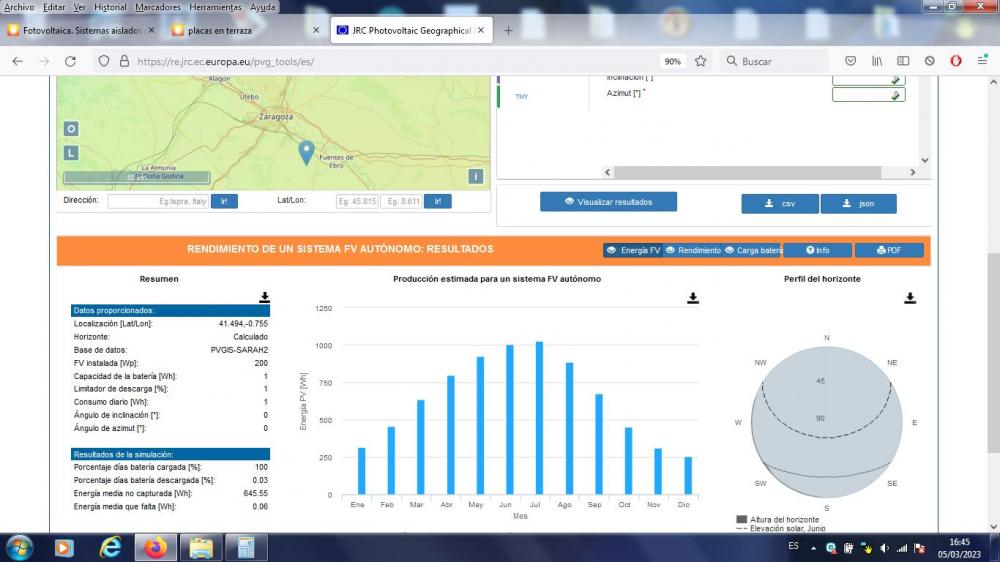Click the horizontal scroll right arrow
This screenshot has width=1000, height=562.
[x=913, y=172]
